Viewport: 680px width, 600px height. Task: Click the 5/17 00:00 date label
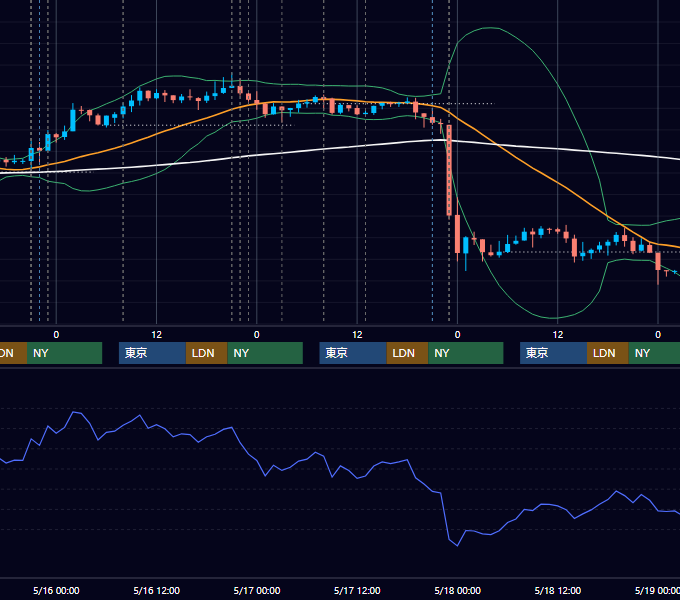pyautogui.click(x=257, y=590)
